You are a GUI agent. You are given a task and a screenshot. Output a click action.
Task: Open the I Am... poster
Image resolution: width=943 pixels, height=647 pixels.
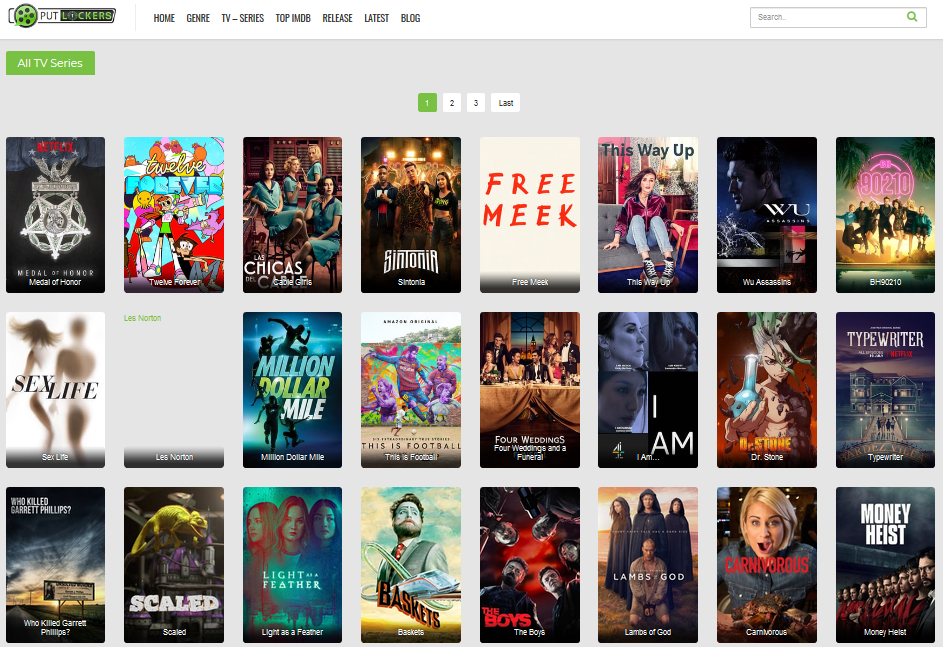tap(648, 390)
